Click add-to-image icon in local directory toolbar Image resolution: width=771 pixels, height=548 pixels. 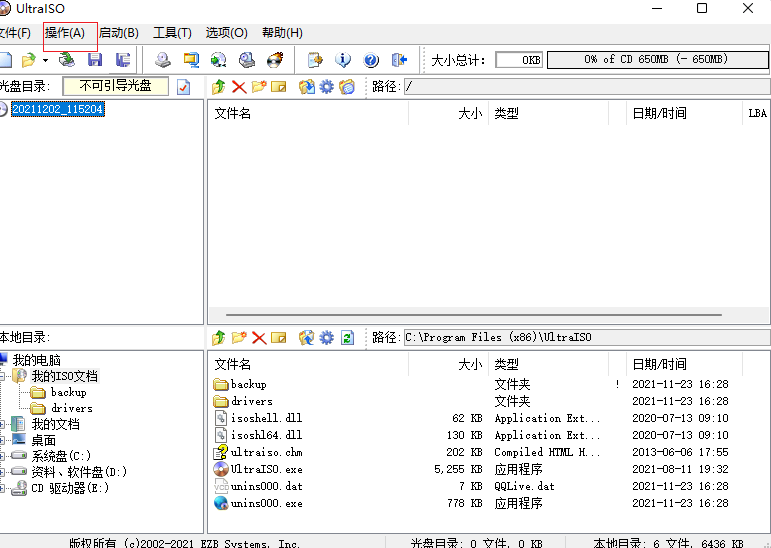[307, 338]
